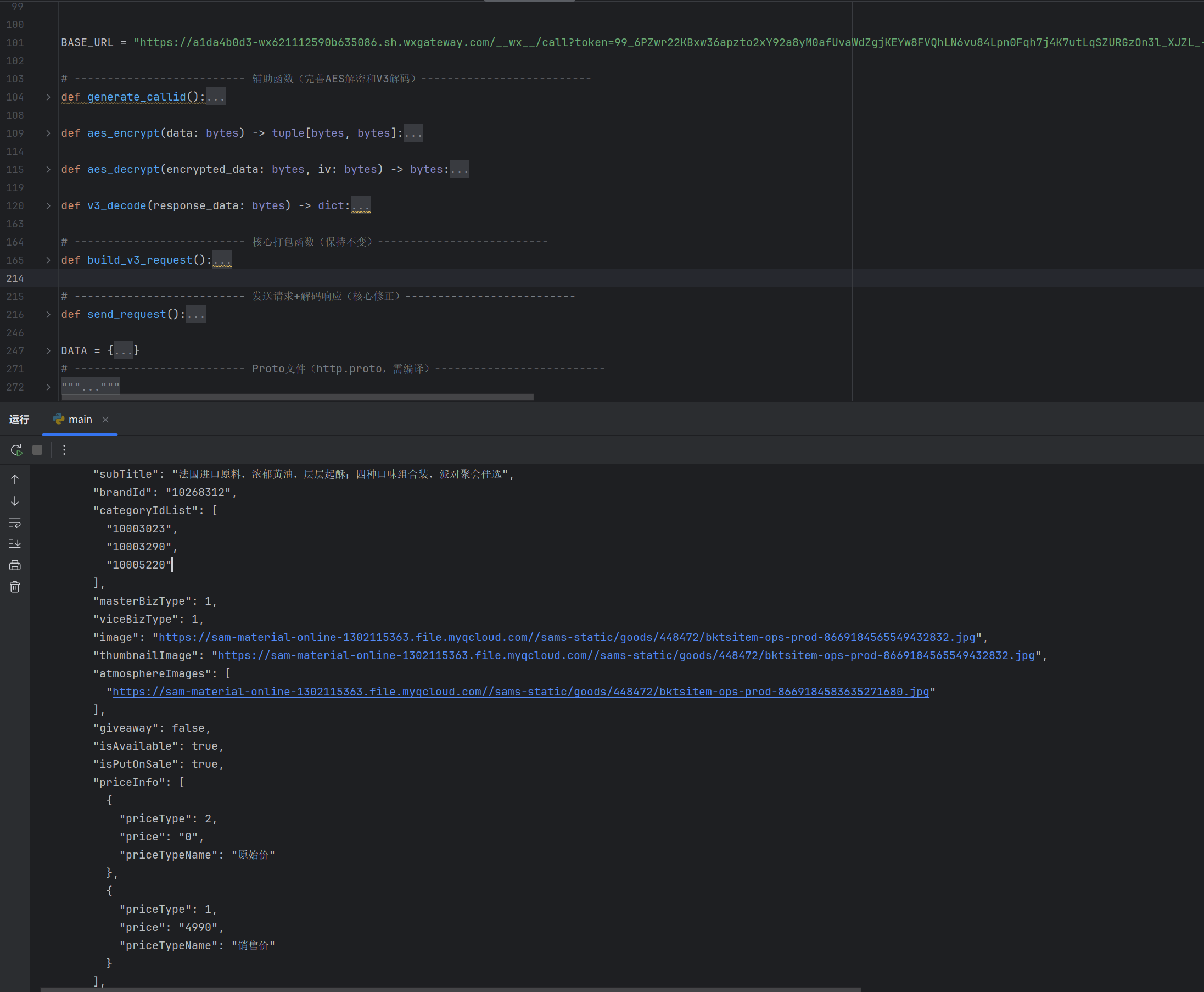The image size is (1204, 992).
Task: Expand the send_request function fold
Action: pos(48,314)
